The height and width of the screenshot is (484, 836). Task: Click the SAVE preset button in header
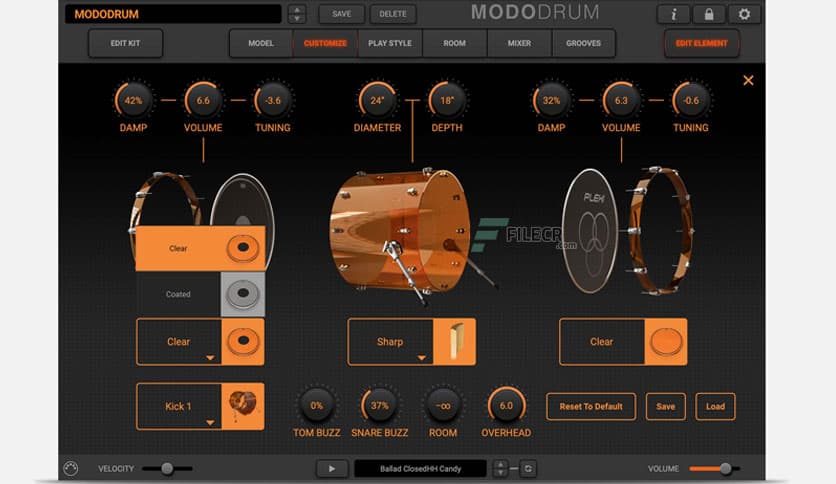pos(342,14)
